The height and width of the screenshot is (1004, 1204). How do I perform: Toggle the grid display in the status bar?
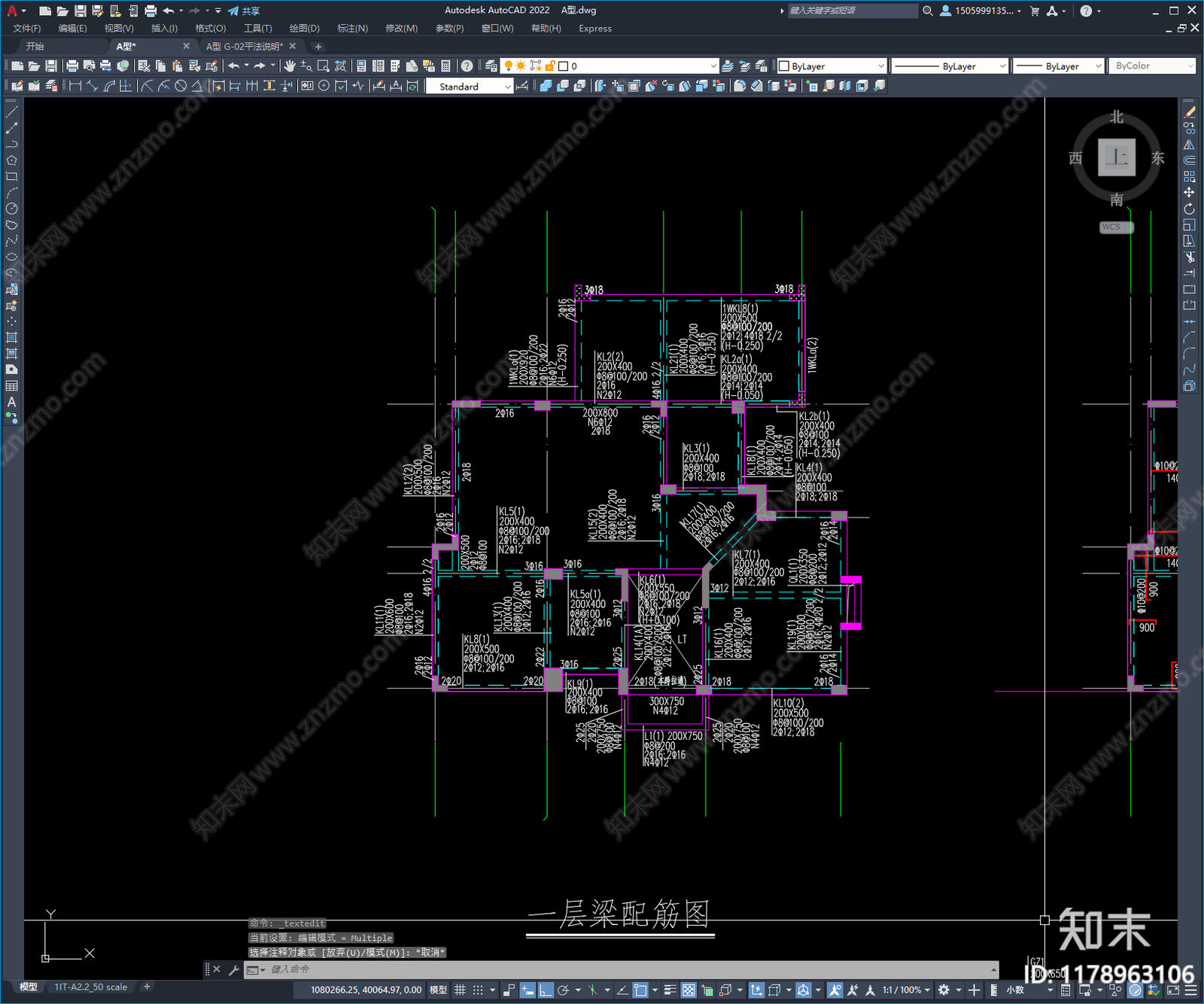pos(461,990)
